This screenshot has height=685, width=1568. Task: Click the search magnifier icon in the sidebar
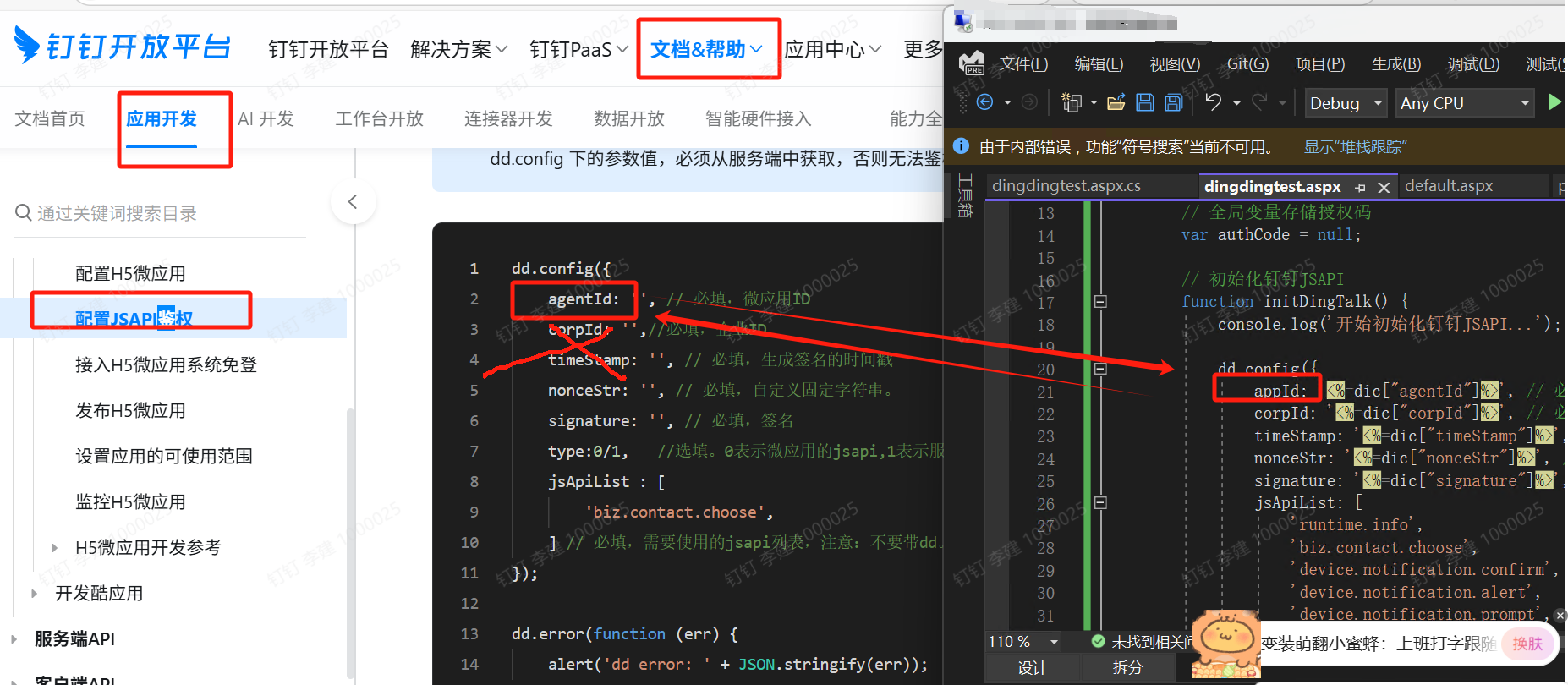(24, 212)
